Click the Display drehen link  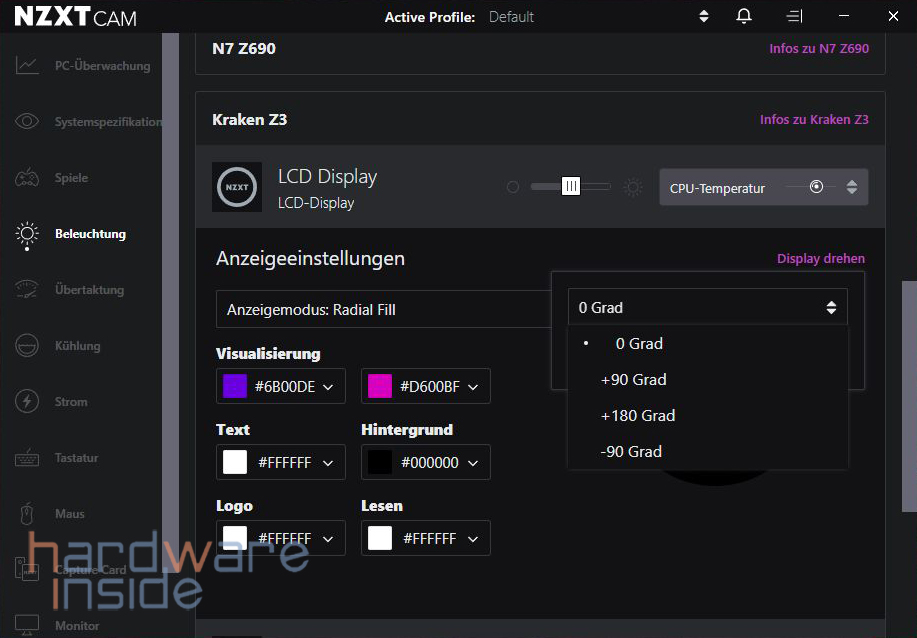click(x=821, y=258)
